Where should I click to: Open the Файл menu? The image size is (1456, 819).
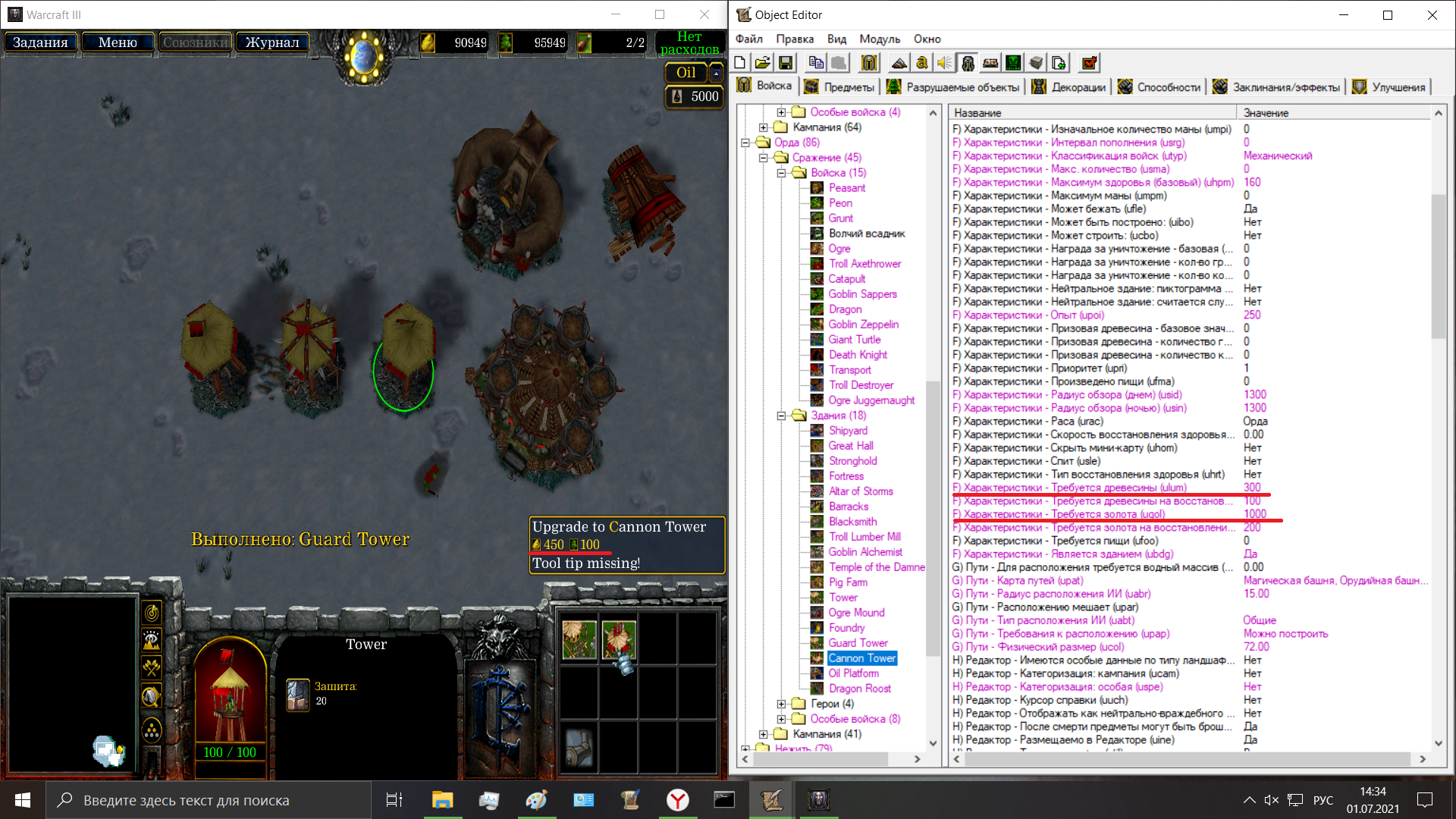(x=748, y=39)
